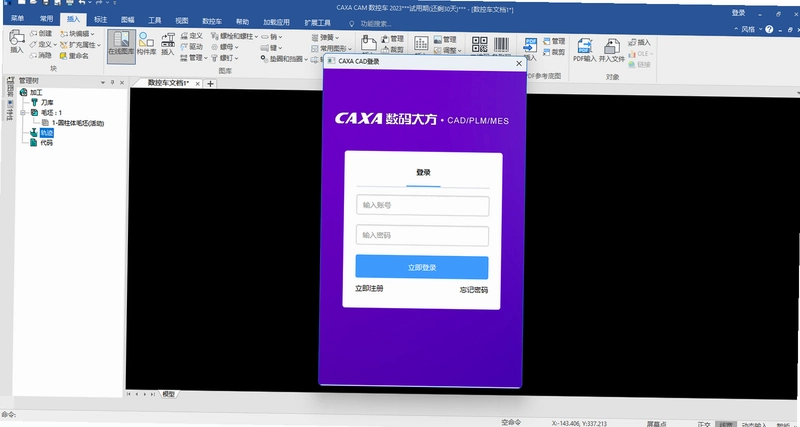Click the 代码 code node icon
This screenshot has height=427, width=800.
pyautogui.click(x=33, y=143)
